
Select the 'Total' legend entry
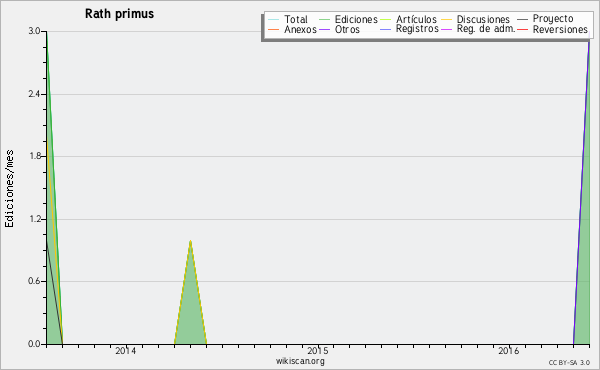[x=296, y=19]
